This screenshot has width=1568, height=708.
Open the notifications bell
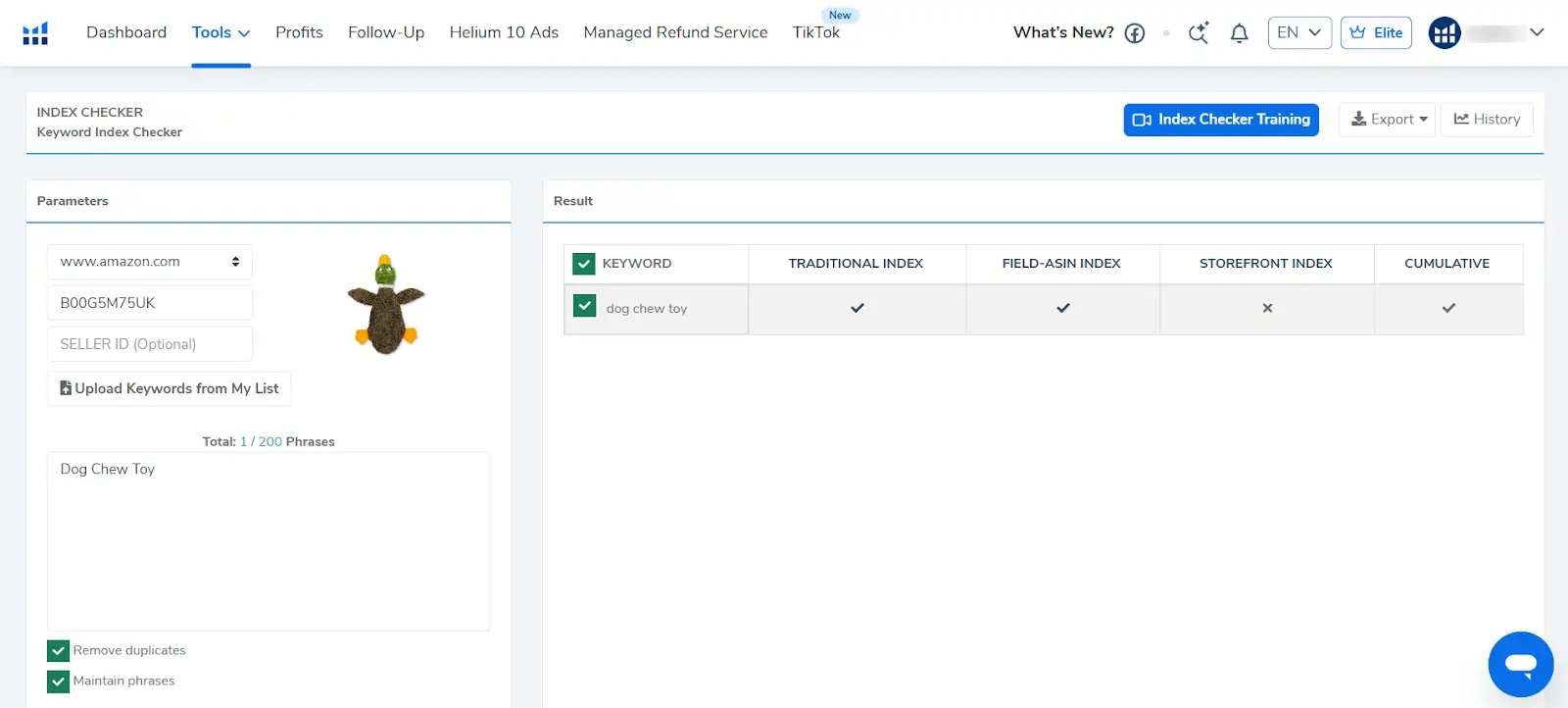pyautogui.click(x=1239, y=33)
